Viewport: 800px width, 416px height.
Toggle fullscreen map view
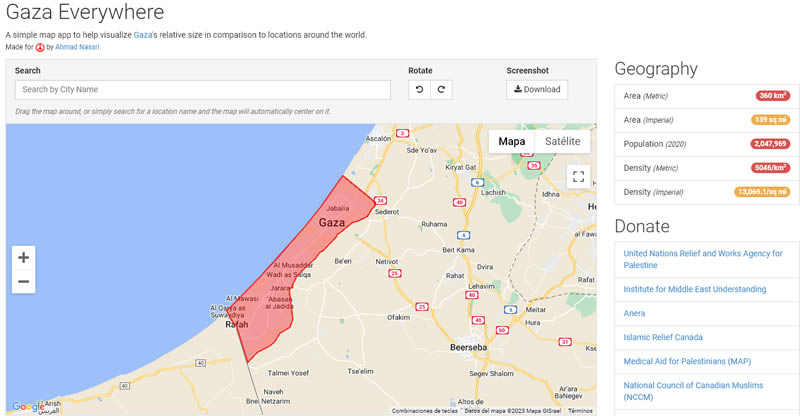(x=578, y=177)
